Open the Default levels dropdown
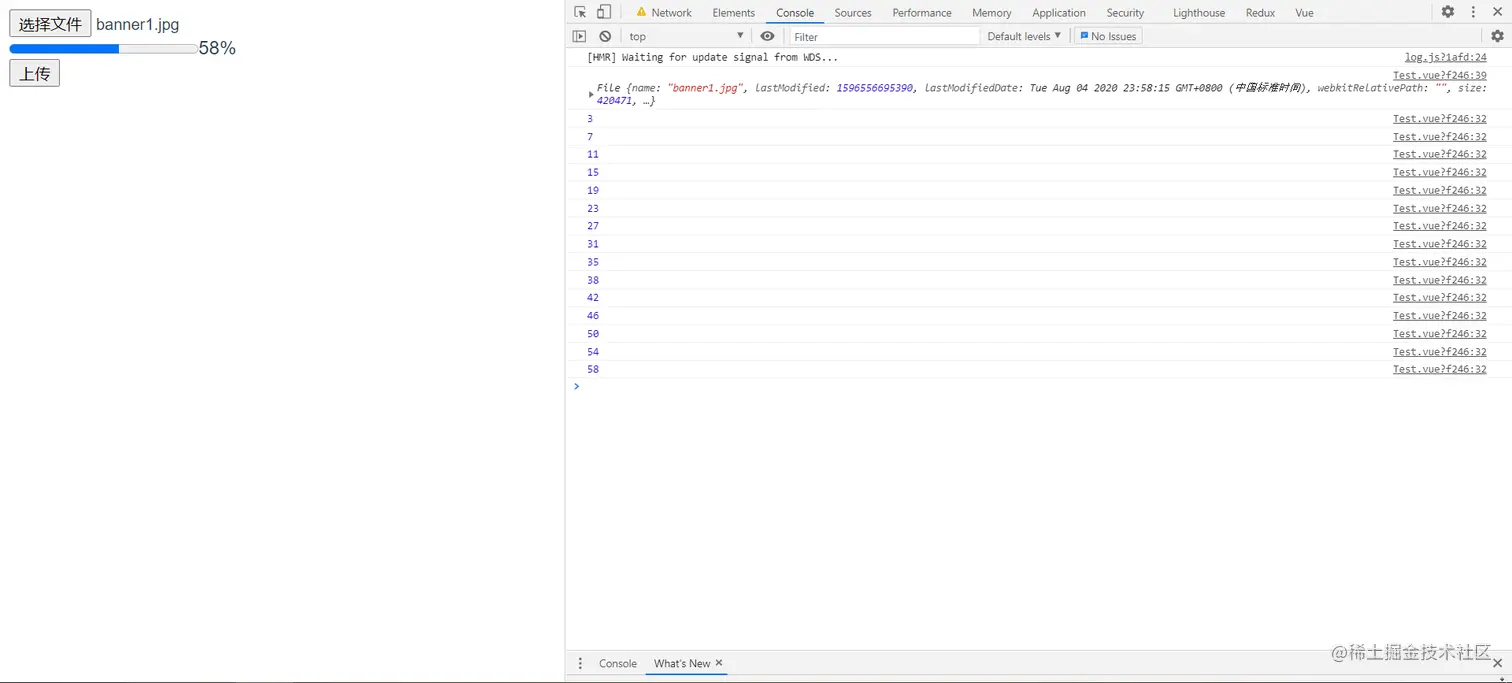This screenshot has height=683, width=1512. (1024, 36)
